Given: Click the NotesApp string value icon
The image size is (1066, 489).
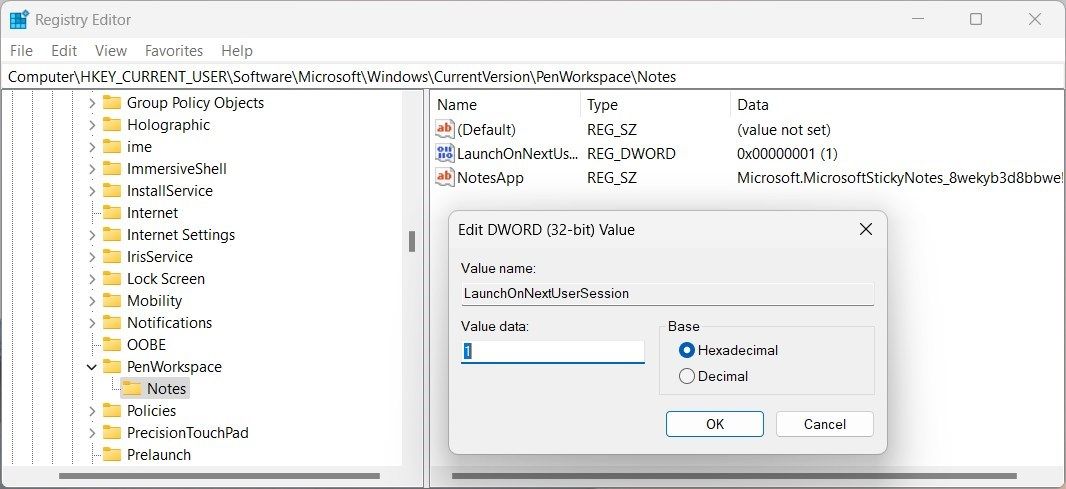Looking at the screenshot, I should pyautogui.click(x=445, y=178).
